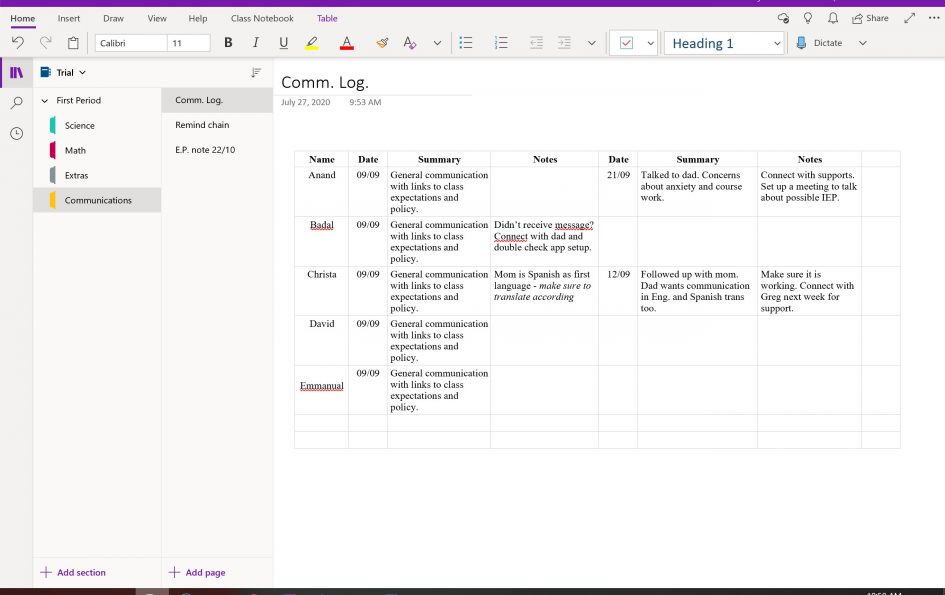This screenshot has height=595, width=945.
Task: Switch to the Insert tab
Action: (69, 18)
